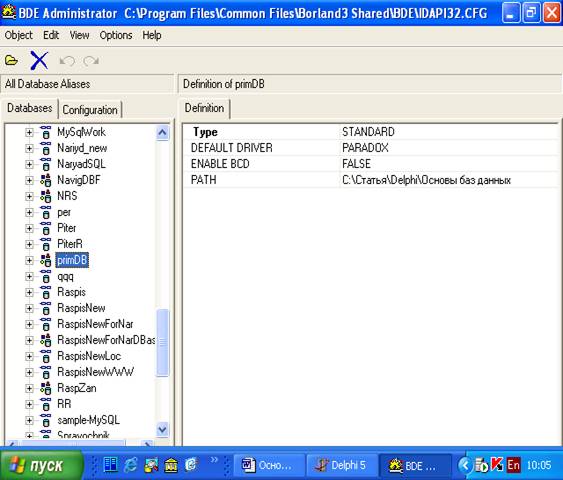The height and width of the screenshot is (480, 563).
Task: Expand the Piter alias node
Action: coord(29,228)
